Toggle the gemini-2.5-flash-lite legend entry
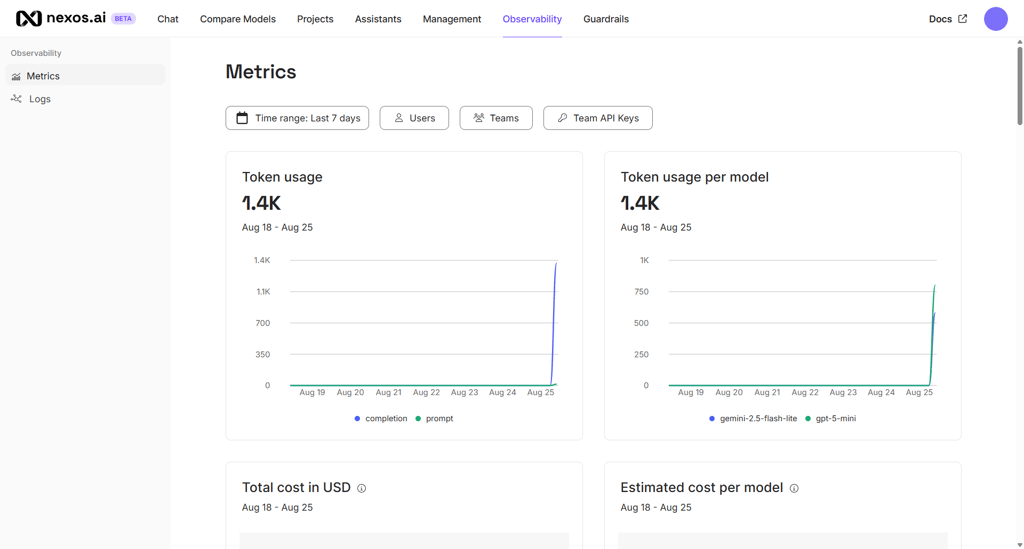The image size is (1024, 549). click(753, 418)
